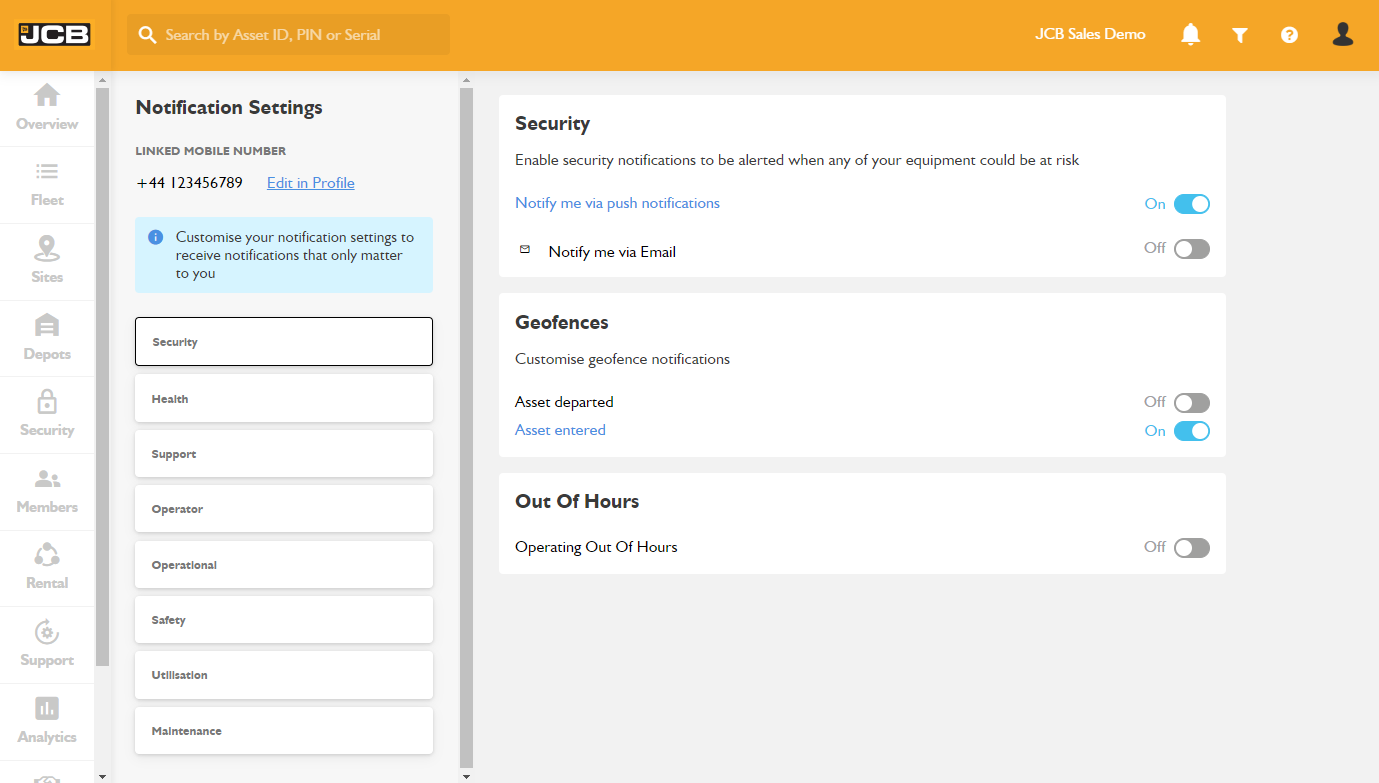The image size is (1379, 783).
Task: Click the sidebar scrollbar down arrow
Action: pyautogui.click(x=102, y=776)
